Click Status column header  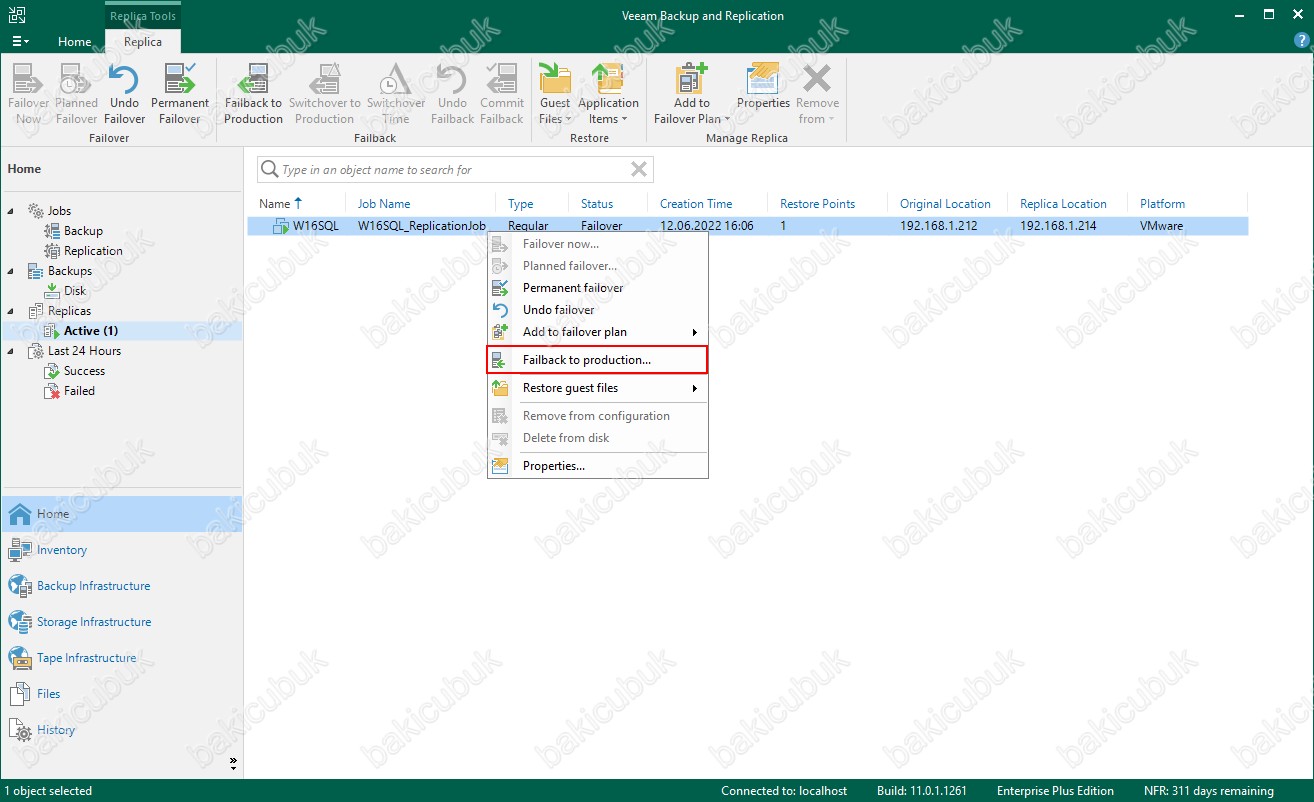pyautogui.click(x=597, y=204)
